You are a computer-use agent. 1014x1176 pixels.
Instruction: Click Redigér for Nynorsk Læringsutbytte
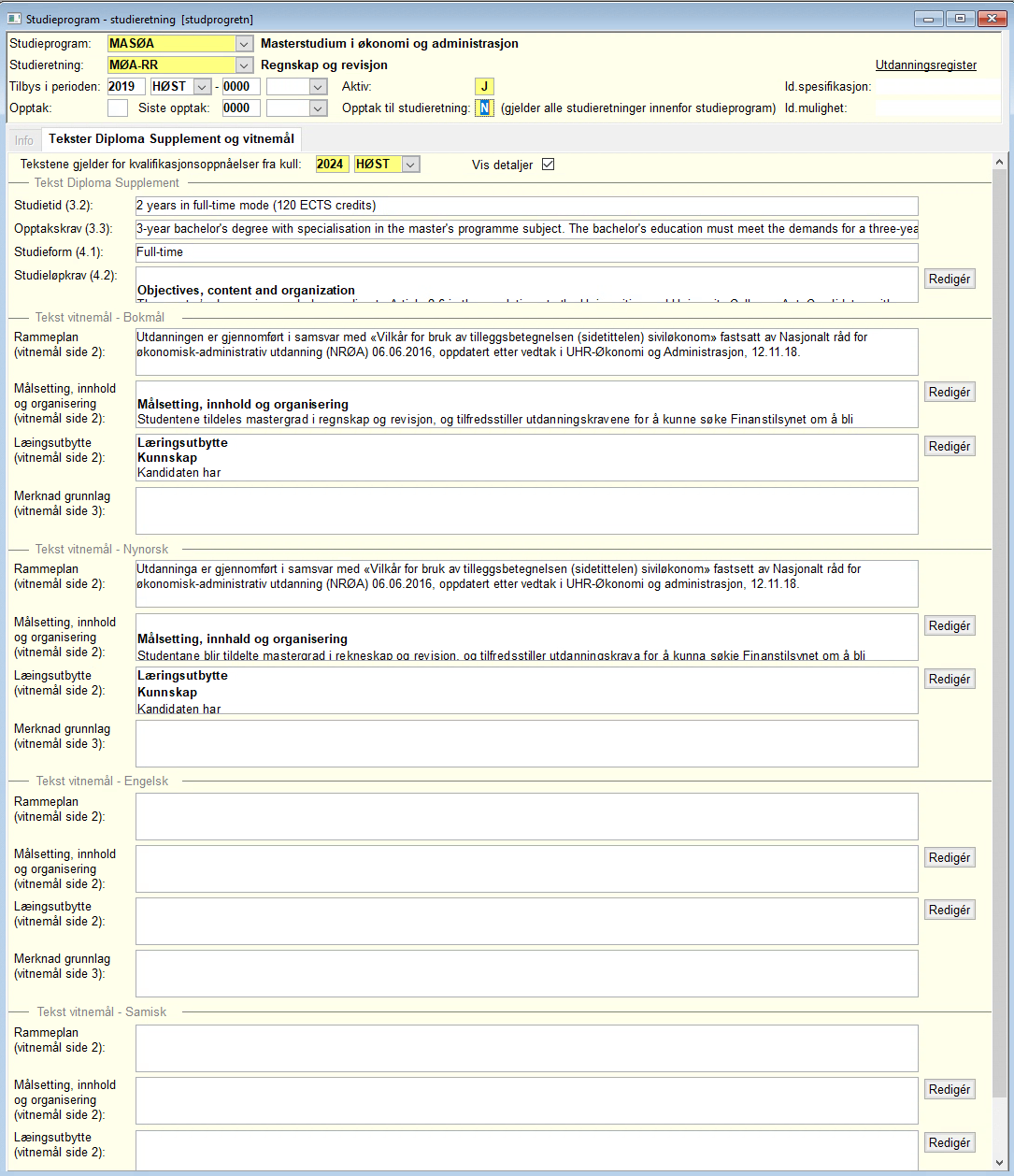(x=950, y=680)
